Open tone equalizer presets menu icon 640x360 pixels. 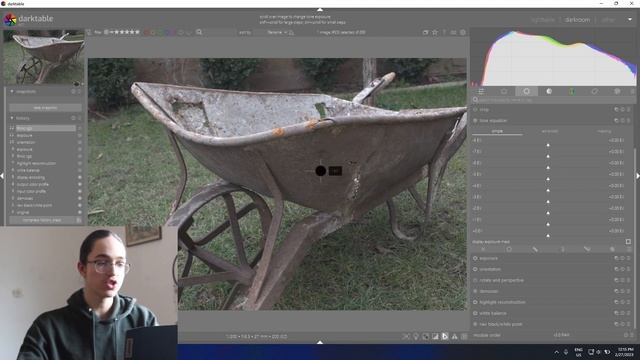click(x=629, y=121)
